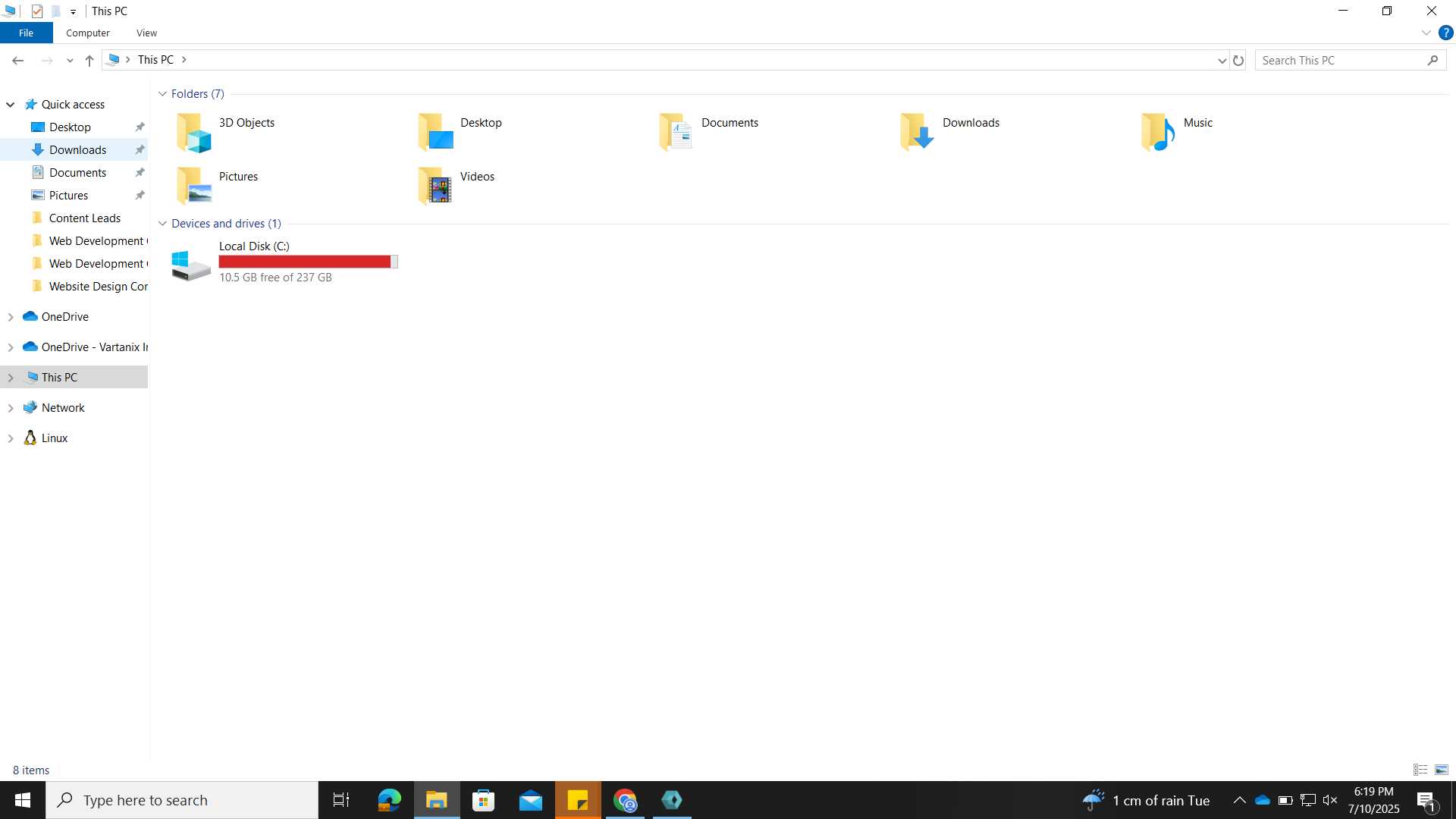Open the Computer ribbon tab

pos(88,33)
